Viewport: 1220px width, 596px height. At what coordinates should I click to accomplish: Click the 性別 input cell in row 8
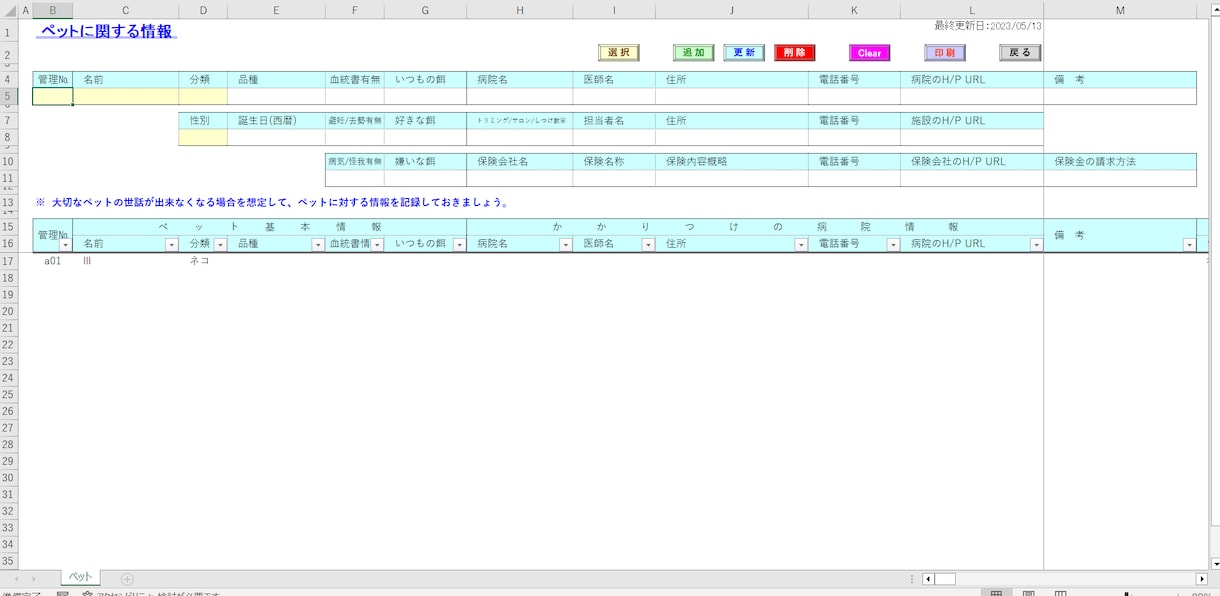(x=203, y=138)
